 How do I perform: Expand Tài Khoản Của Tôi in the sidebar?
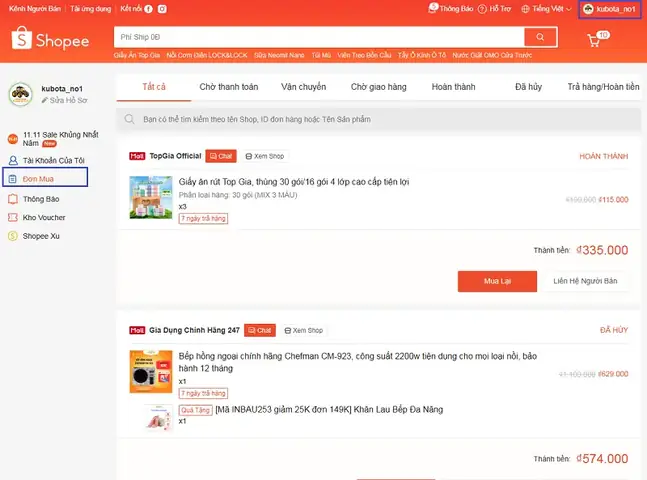pyautogui.click(x=46, y=161)
